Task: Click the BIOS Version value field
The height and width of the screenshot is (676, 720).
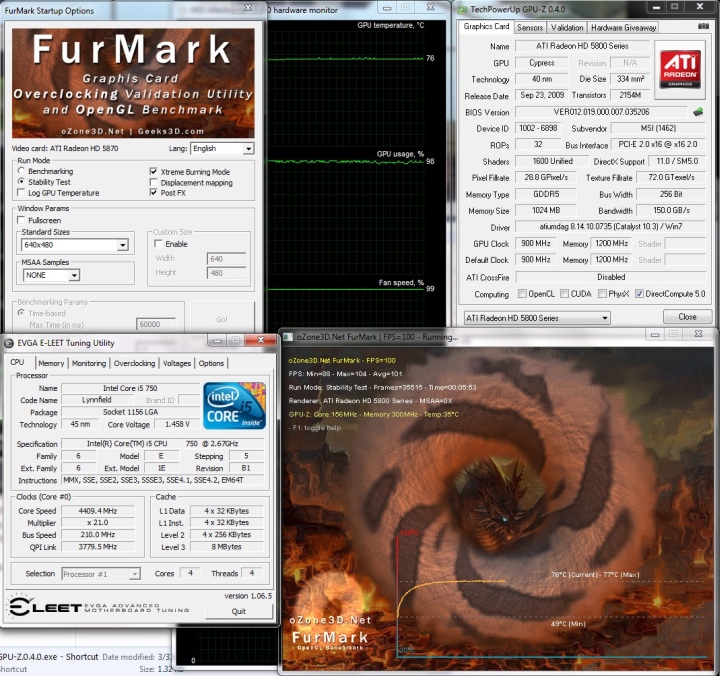Action: [x=601, y=112]
